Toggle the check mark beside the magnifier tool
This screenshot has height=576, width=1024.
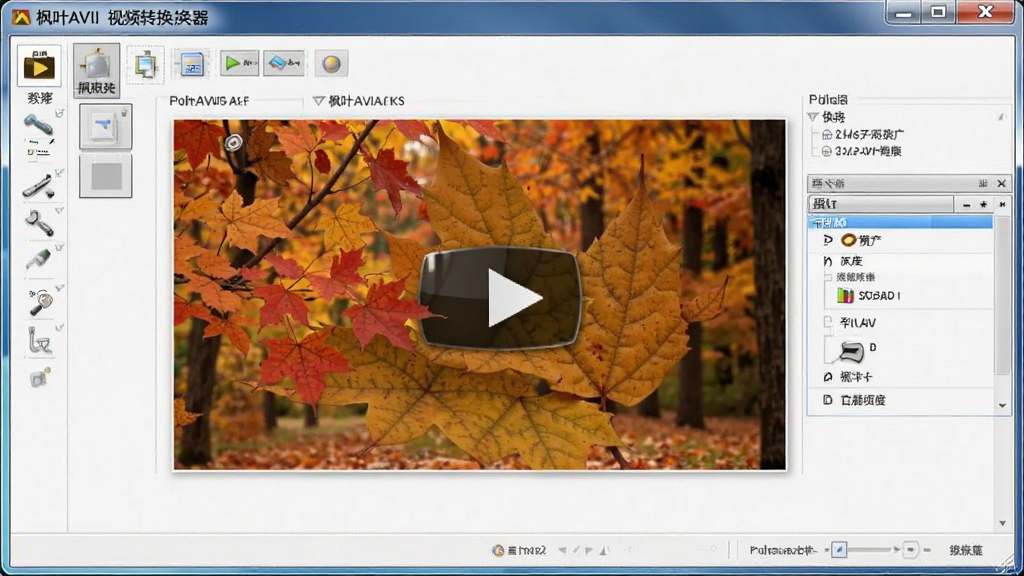point(59,288)
